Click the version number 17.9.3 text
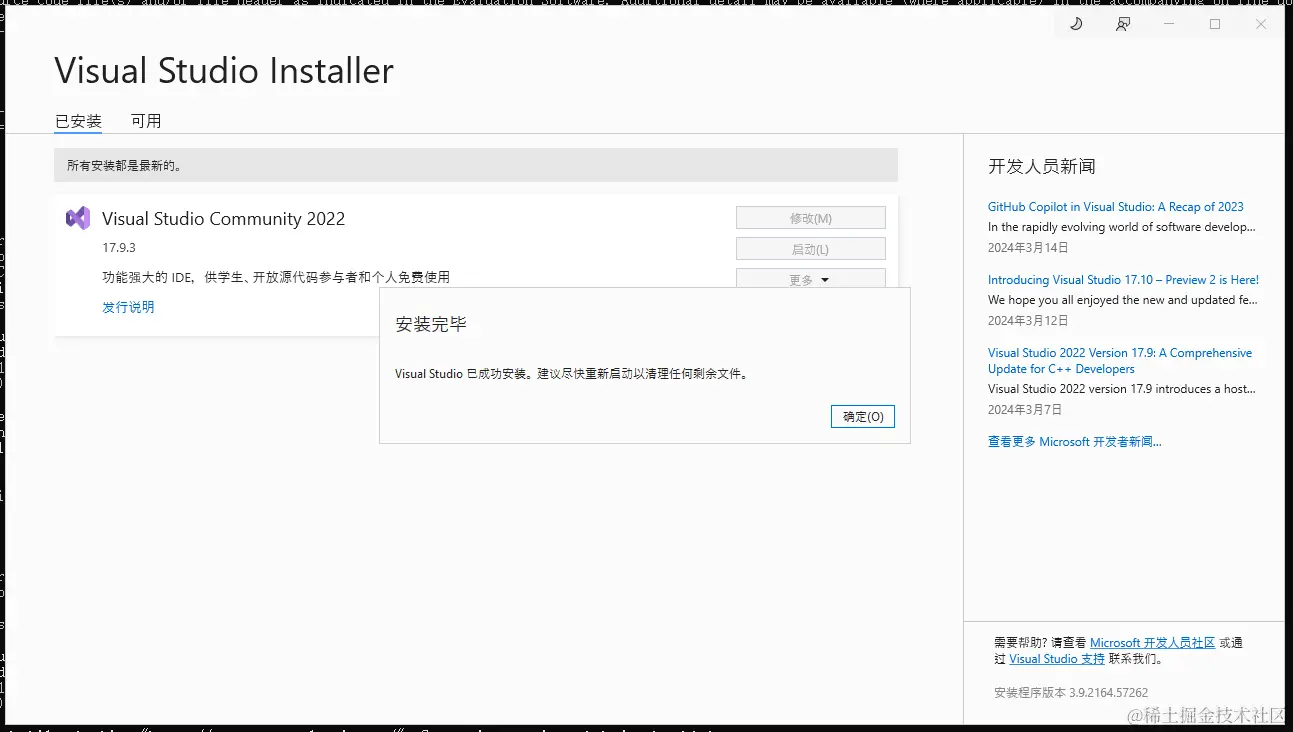 click(119, 247)
